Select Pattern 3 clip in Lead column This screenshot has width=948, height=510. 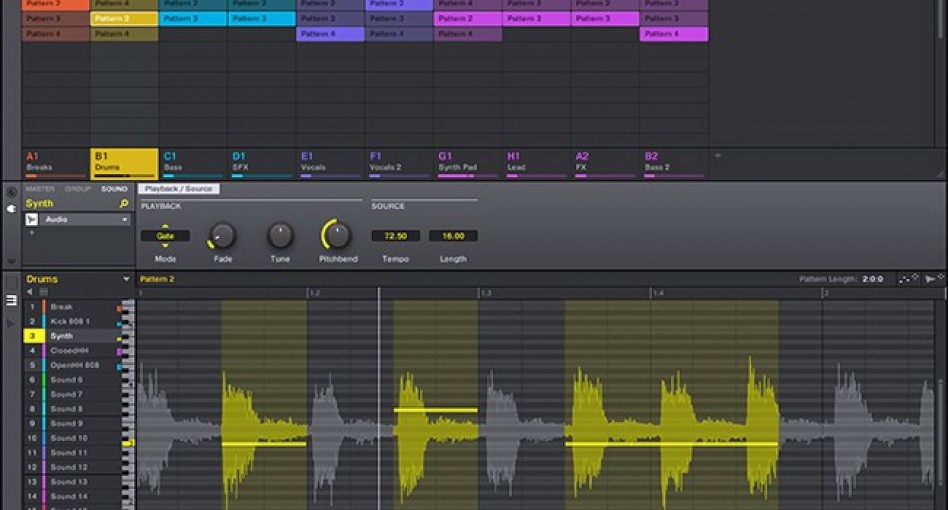536,19
